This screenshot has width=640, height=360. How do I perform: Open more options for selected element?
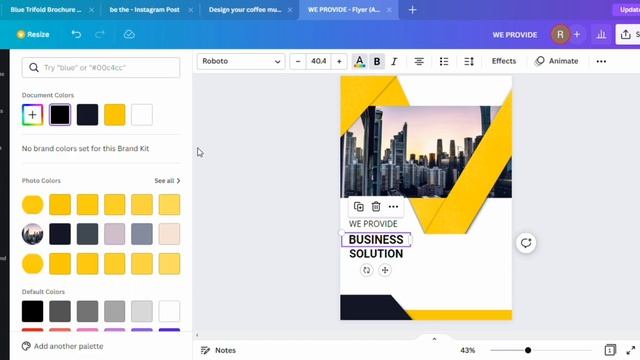pyautogui.click(x=393, y=207)
